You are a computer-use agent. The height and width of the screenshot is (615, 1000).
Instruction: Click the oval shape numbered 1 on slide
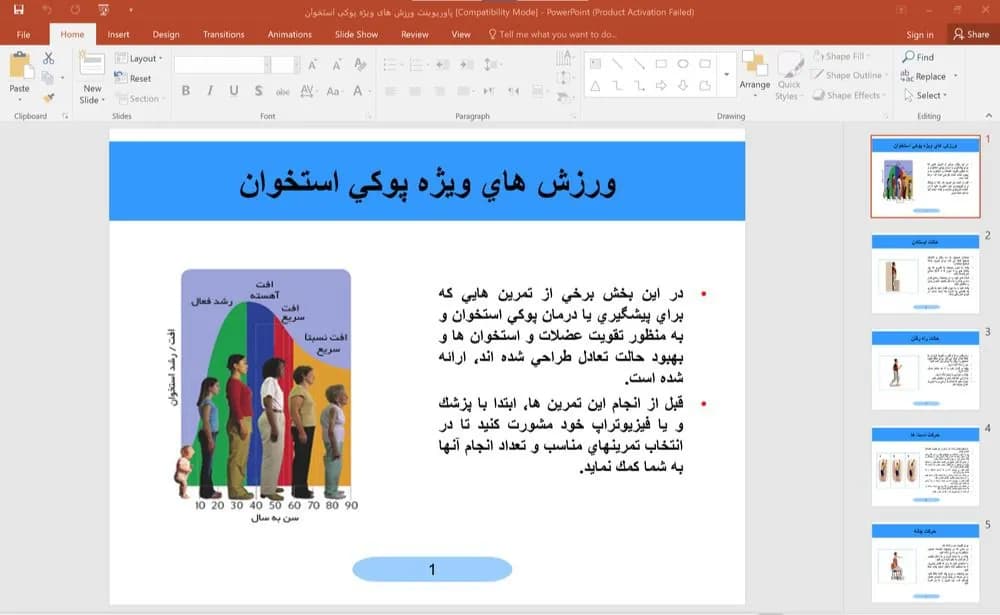click(432, 569)
